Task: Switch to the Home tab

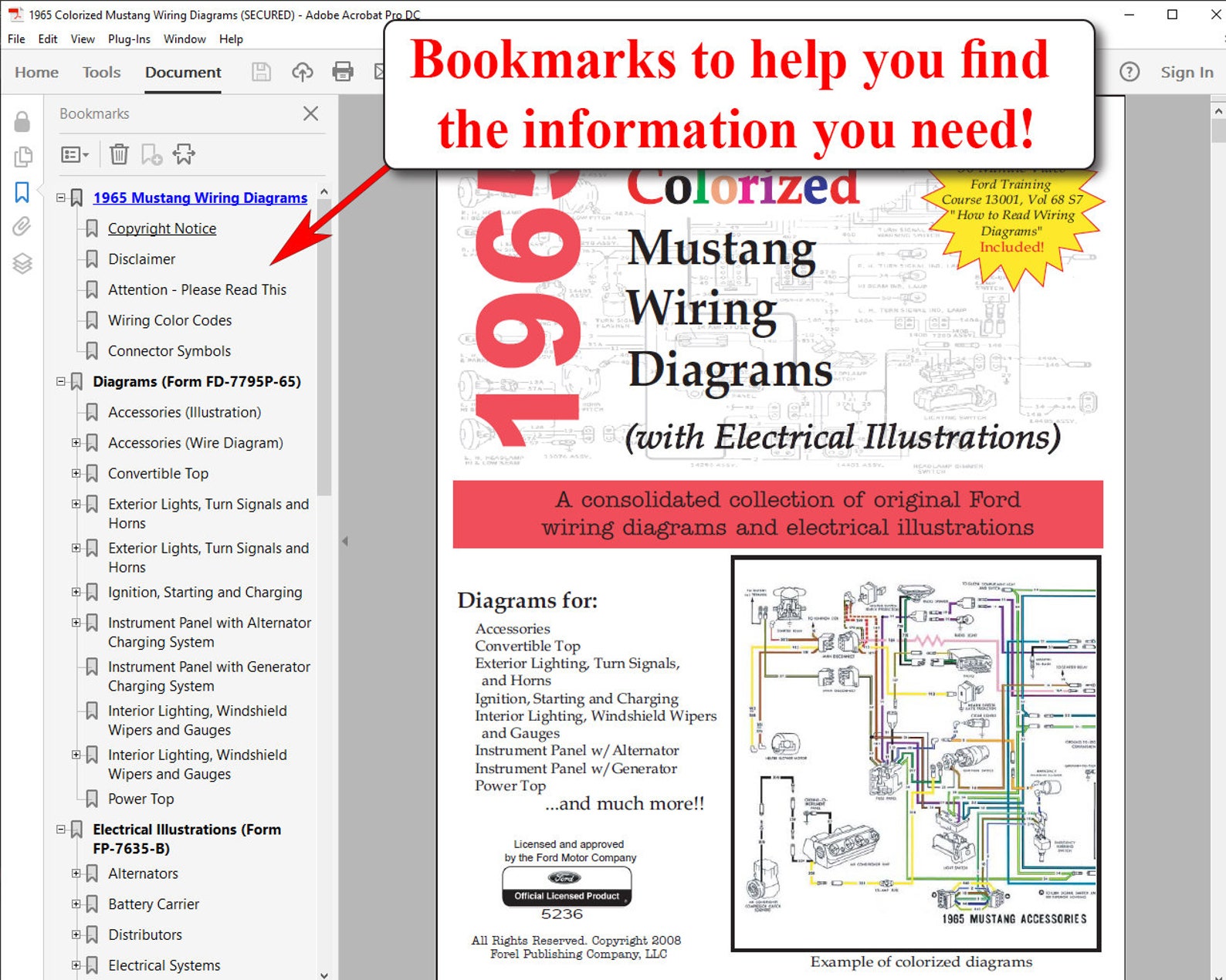Action: 36,72
